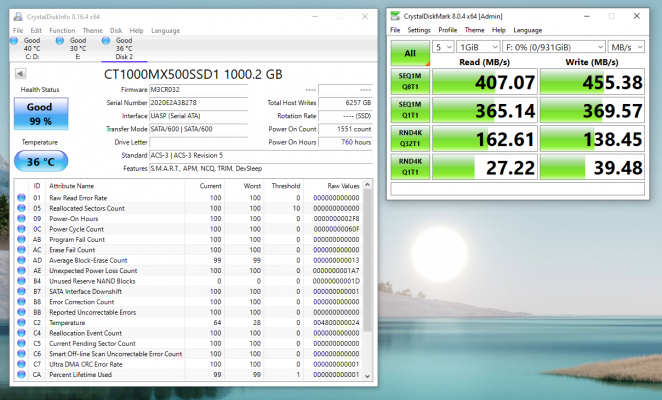Image resolution: width=662 pixels, height=400 pixels.
Task: Click the empty Drive Letter field
Action: pos(198,142)
